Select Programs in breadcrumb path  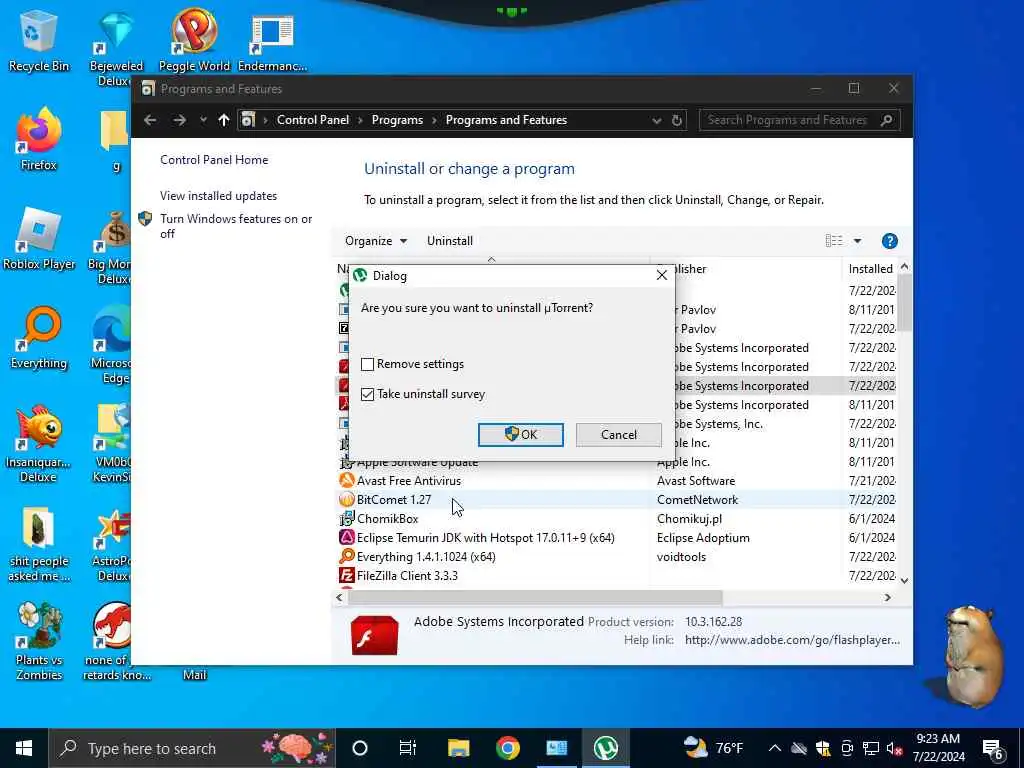coord(397,120)
